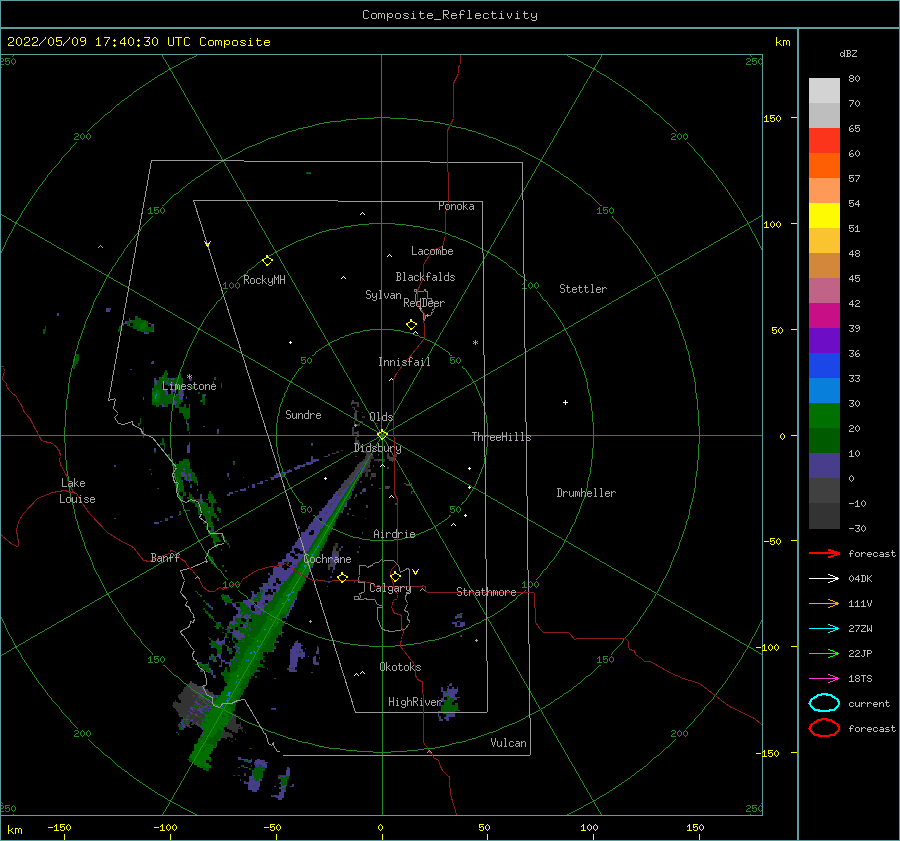Image resolution: width=900 pixels, height=841 pixels.
Task: Click the 80 dBZ light gray swatch
Action: coord(824,91)
